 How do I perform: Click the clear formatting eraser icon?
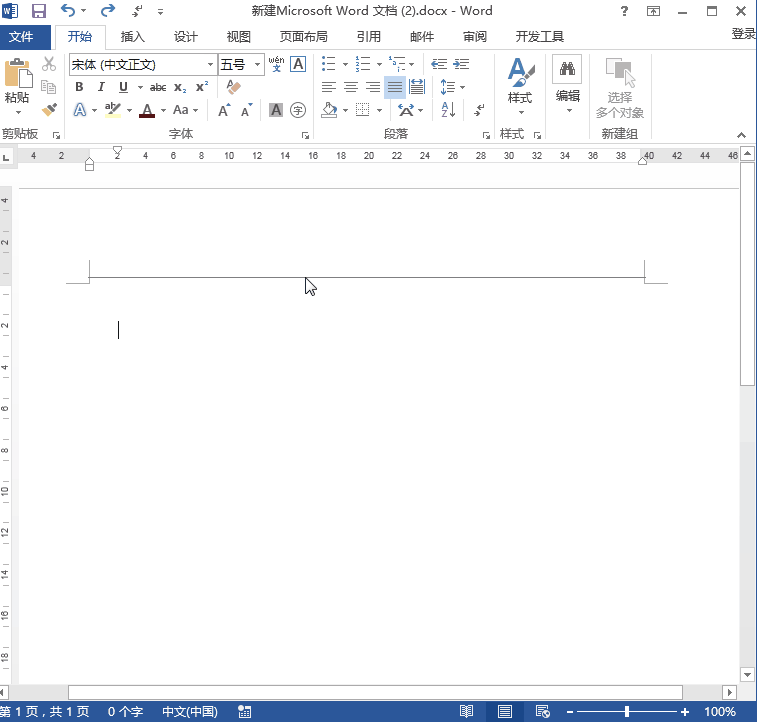point(234,87)
